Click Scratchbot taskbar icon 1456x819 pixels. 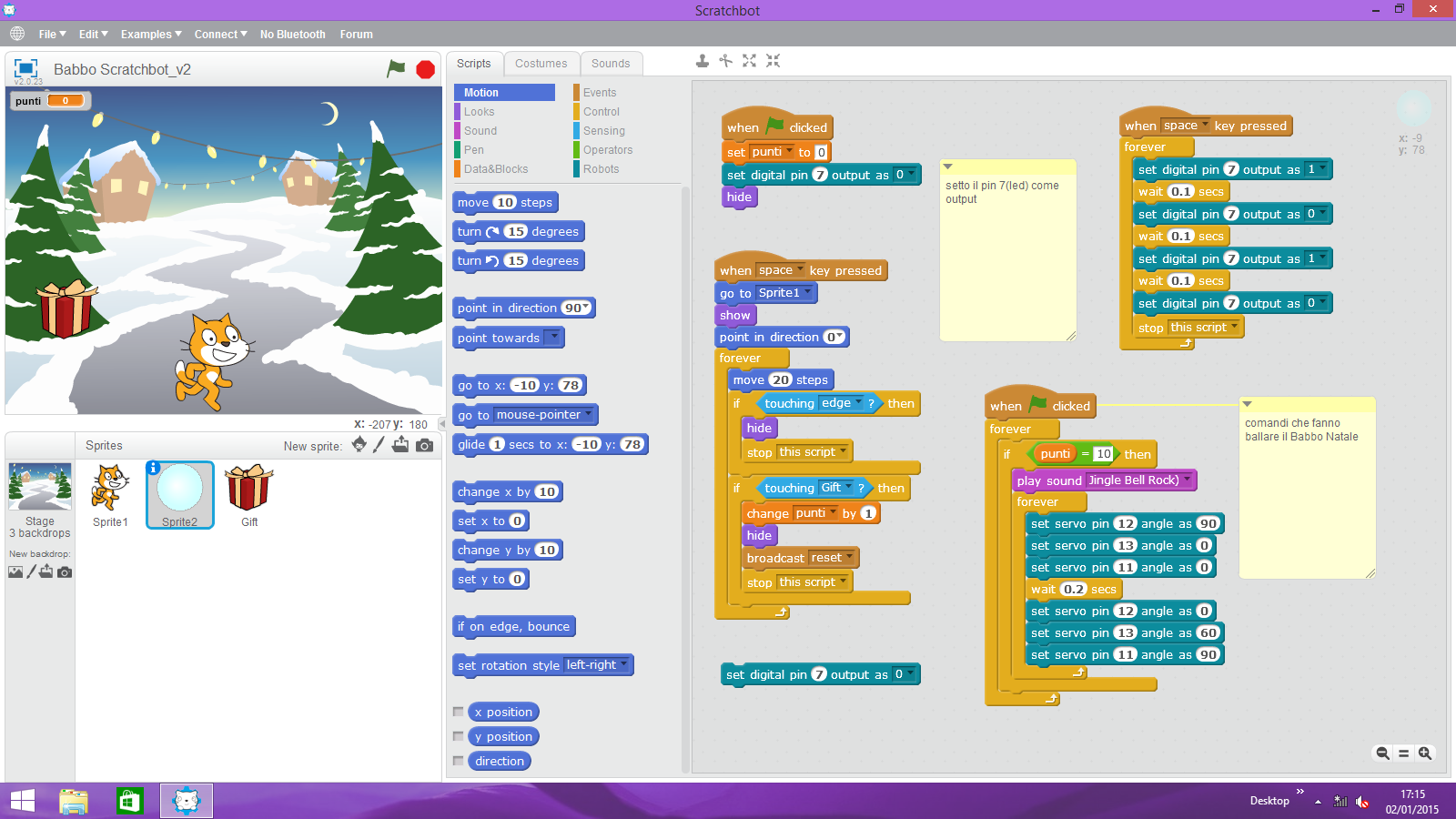(x=187, y=801)
